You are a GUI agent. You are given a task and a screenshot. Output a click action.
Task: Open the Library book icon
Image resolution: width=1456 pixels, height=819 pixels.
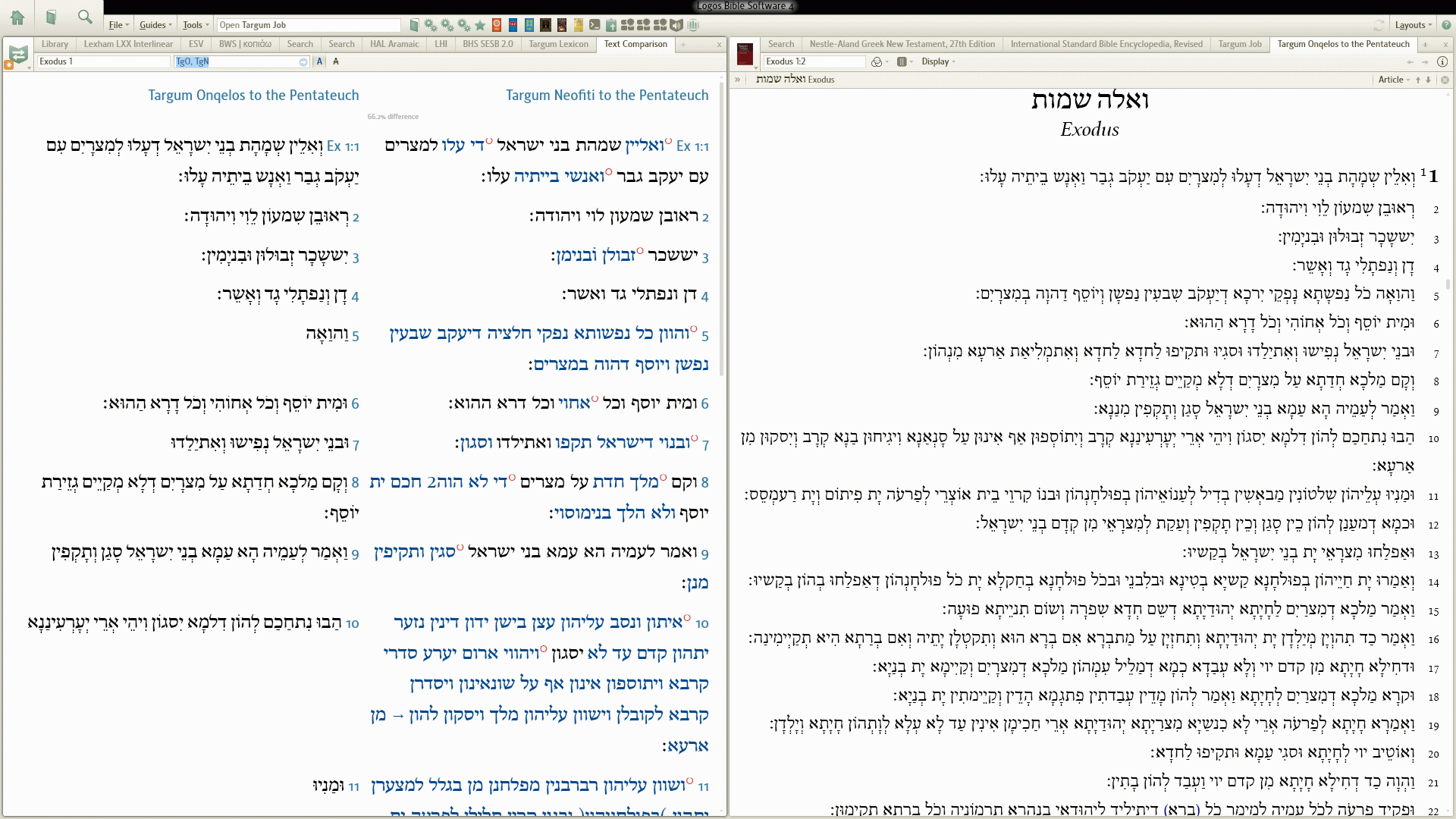point(51,17)
